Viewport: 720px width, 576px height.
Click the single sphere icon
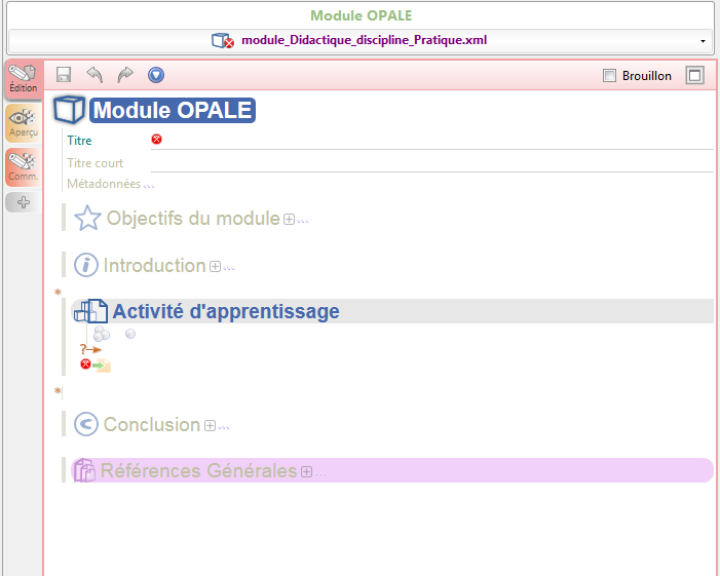[130, 333]
